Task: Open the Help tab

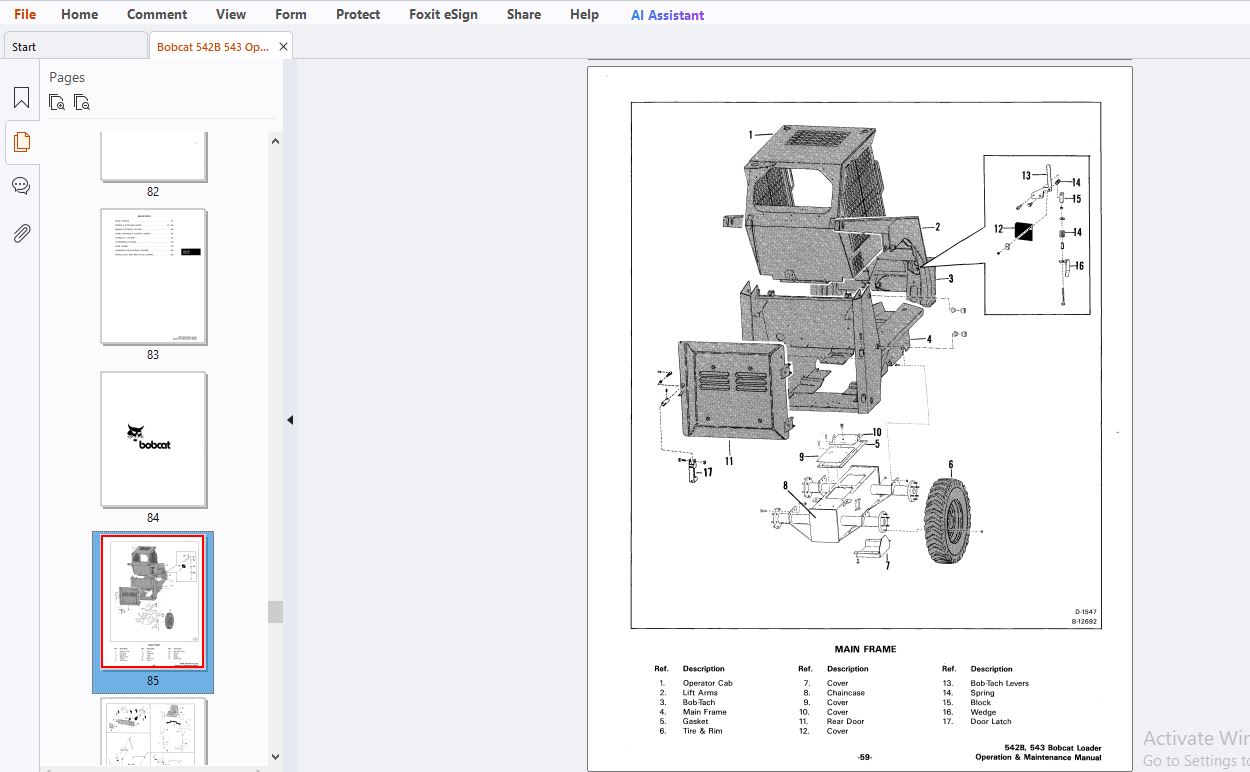Action: coord(584,14)
